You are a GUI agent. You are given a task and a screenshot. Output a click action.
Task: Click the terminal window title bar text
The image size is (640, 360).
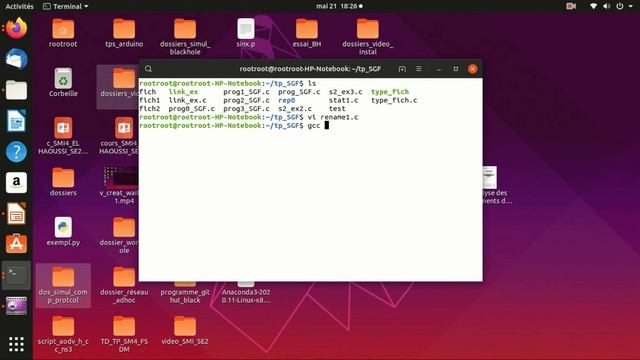[x=310, y=69]
